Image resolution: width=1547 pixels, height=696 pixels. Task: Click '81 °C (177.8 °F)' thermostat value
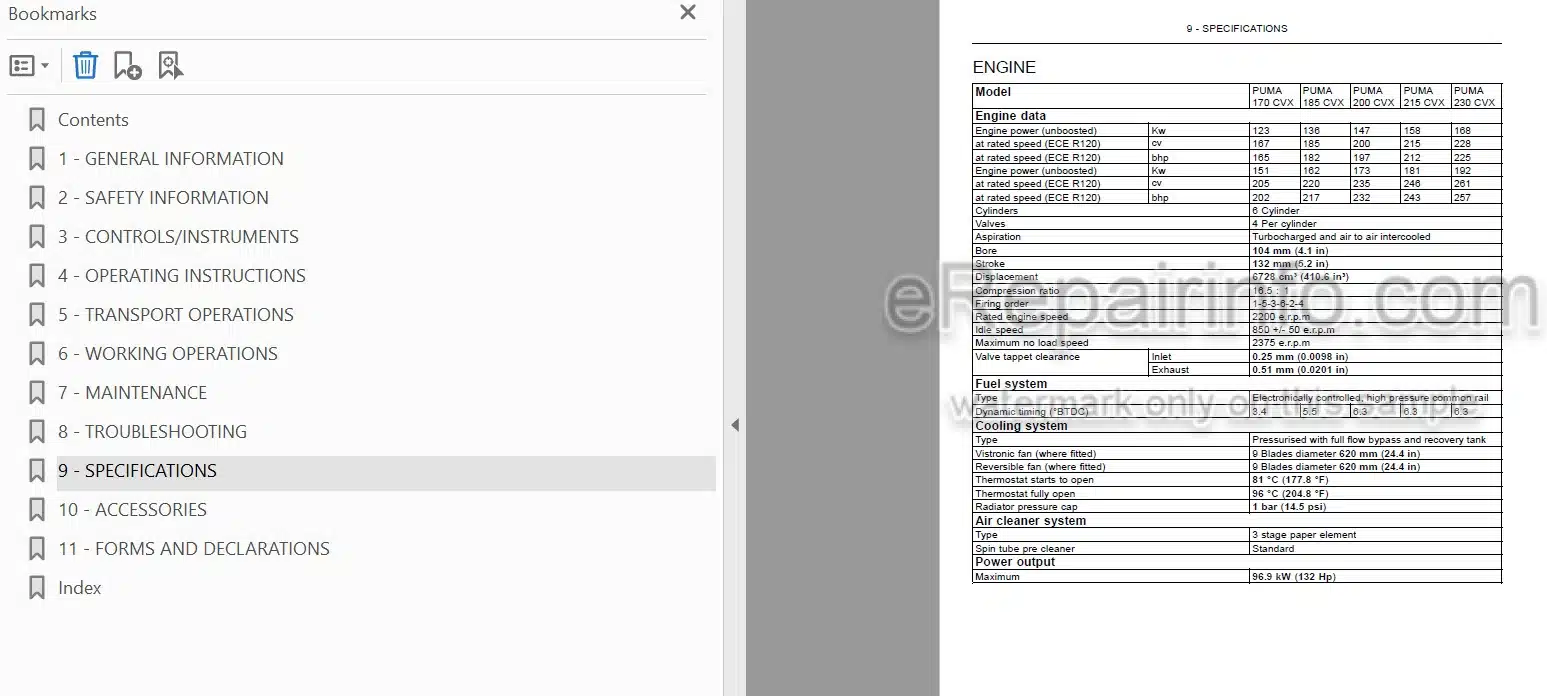pyautogui.click(x=1290, y=480)
